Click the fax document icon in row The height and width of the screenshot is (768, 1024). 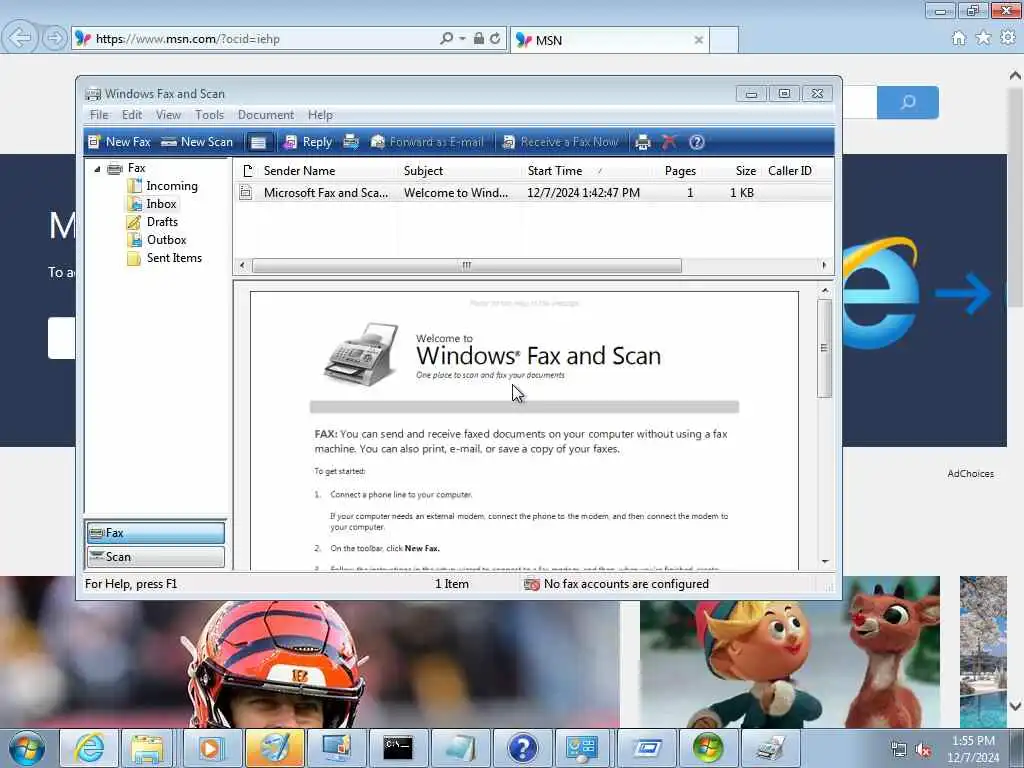tap(246, 193)
